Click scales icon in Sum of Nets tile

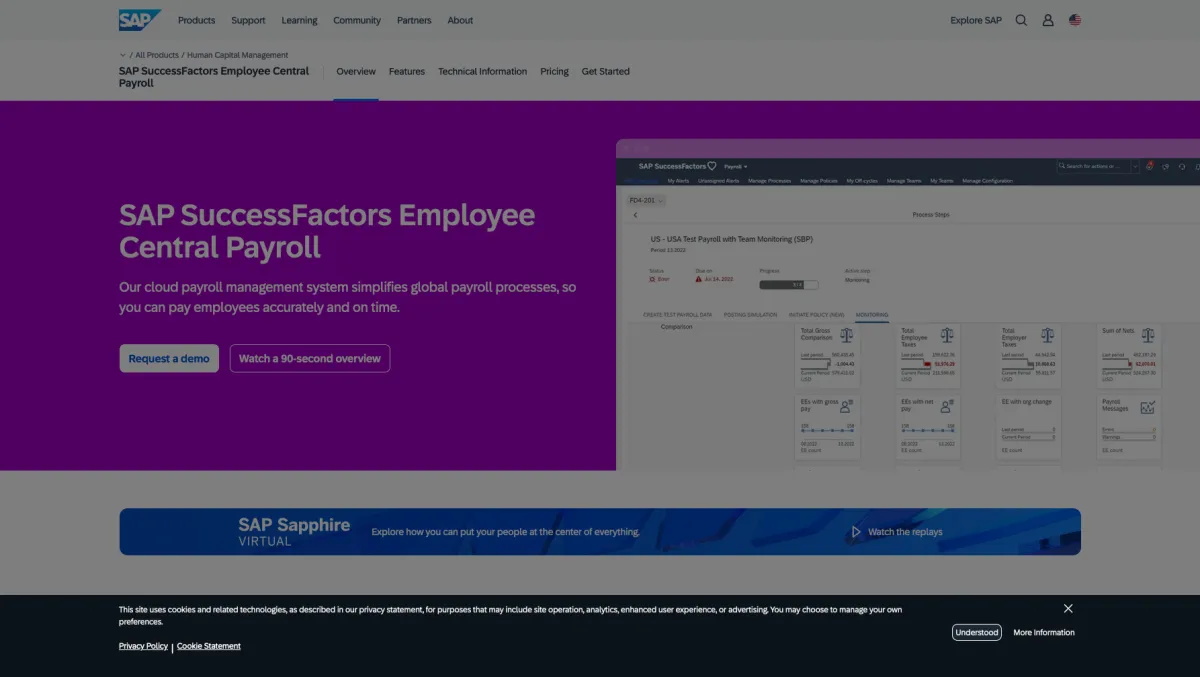point(1147,335)
